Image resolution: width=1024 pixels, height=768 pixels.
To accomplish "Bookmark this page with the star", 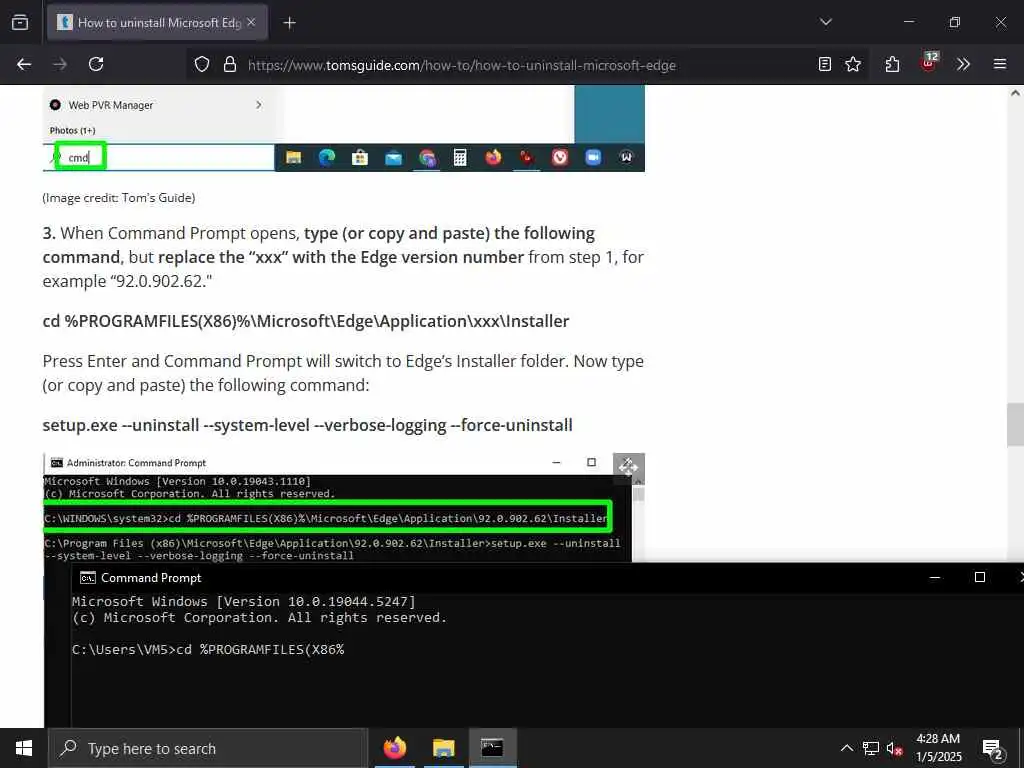I will pos(853,64).
